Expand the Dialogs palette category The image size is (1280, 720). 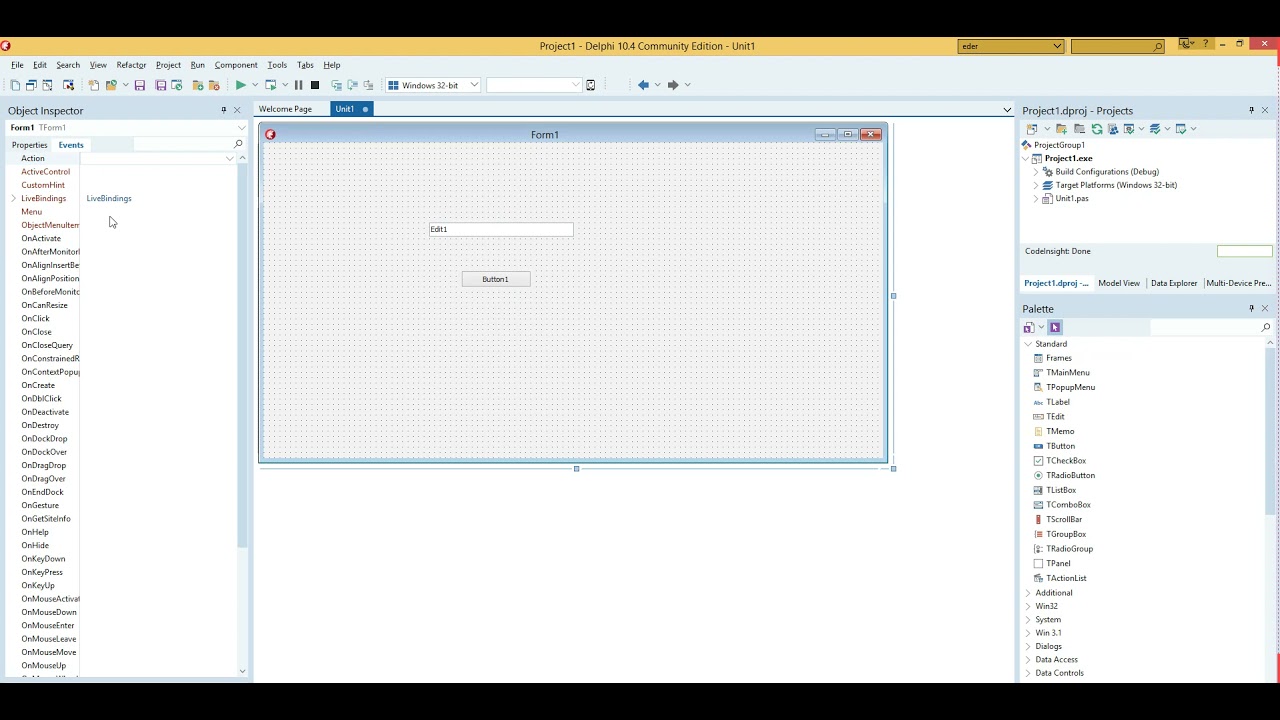(x=1028, y=646)
